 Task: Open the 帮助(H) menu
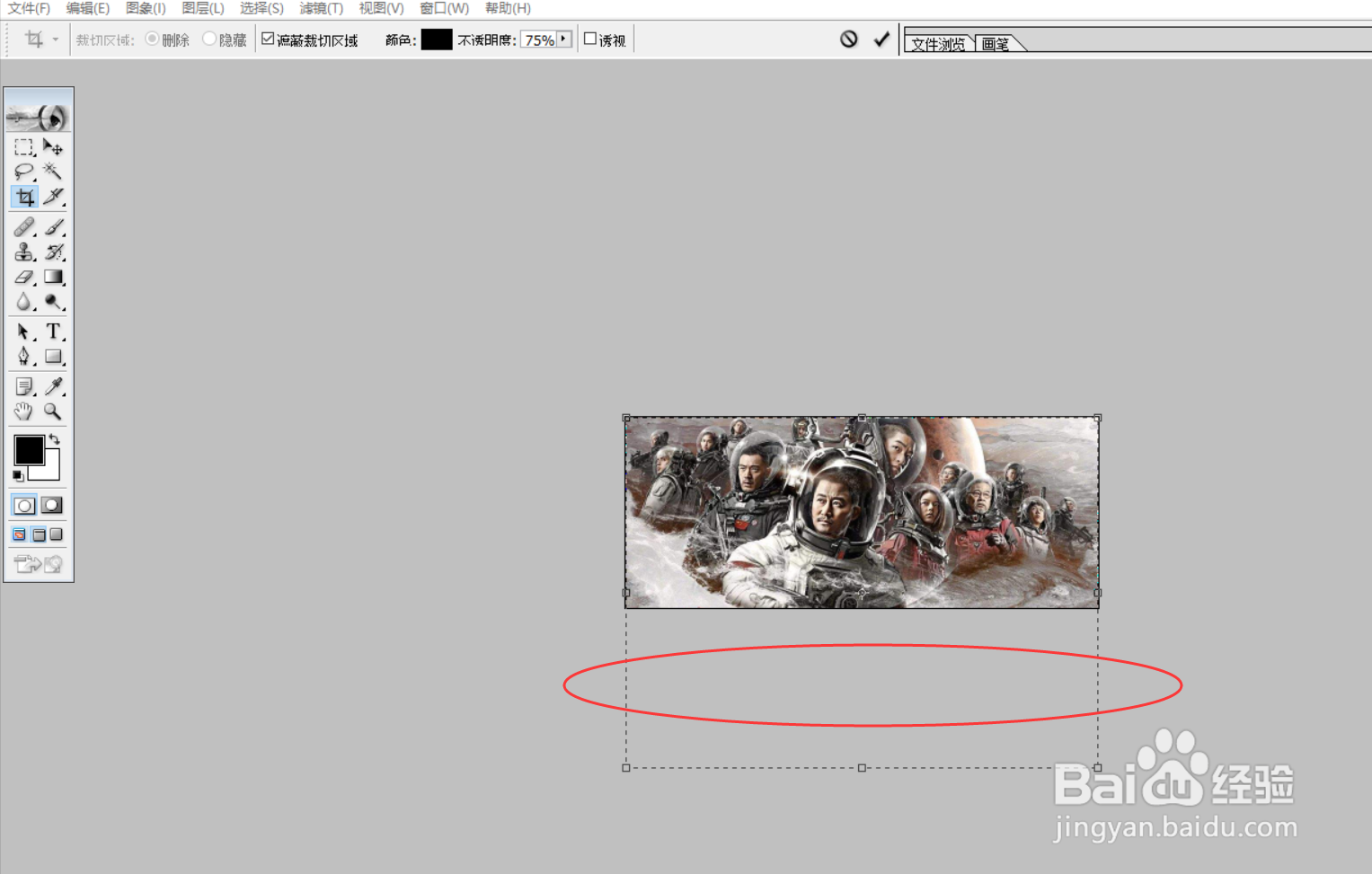pos(508,8)
